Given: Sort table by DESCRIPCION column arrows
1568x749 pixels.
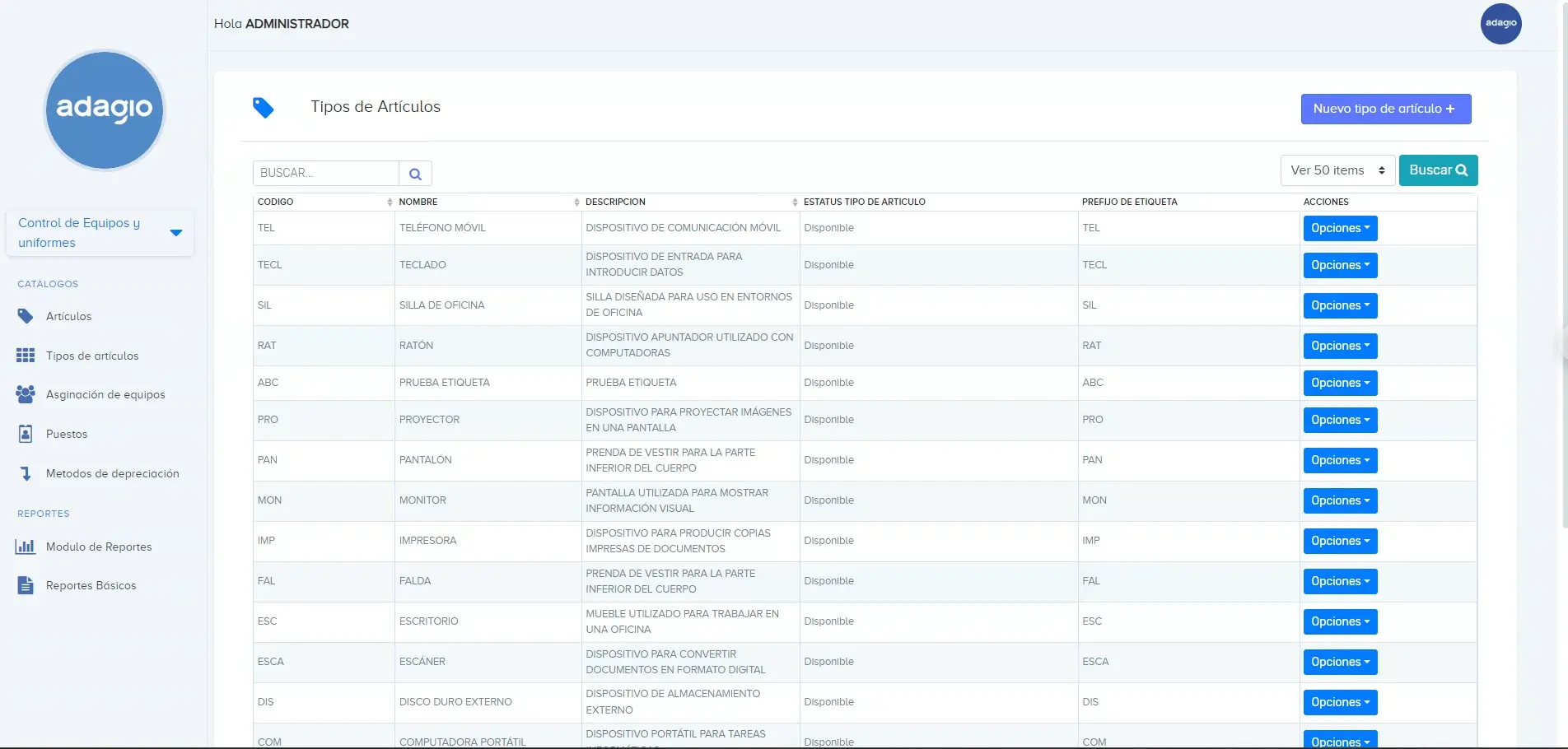Looking at the screenshot, I should click(x=795, y=202).
